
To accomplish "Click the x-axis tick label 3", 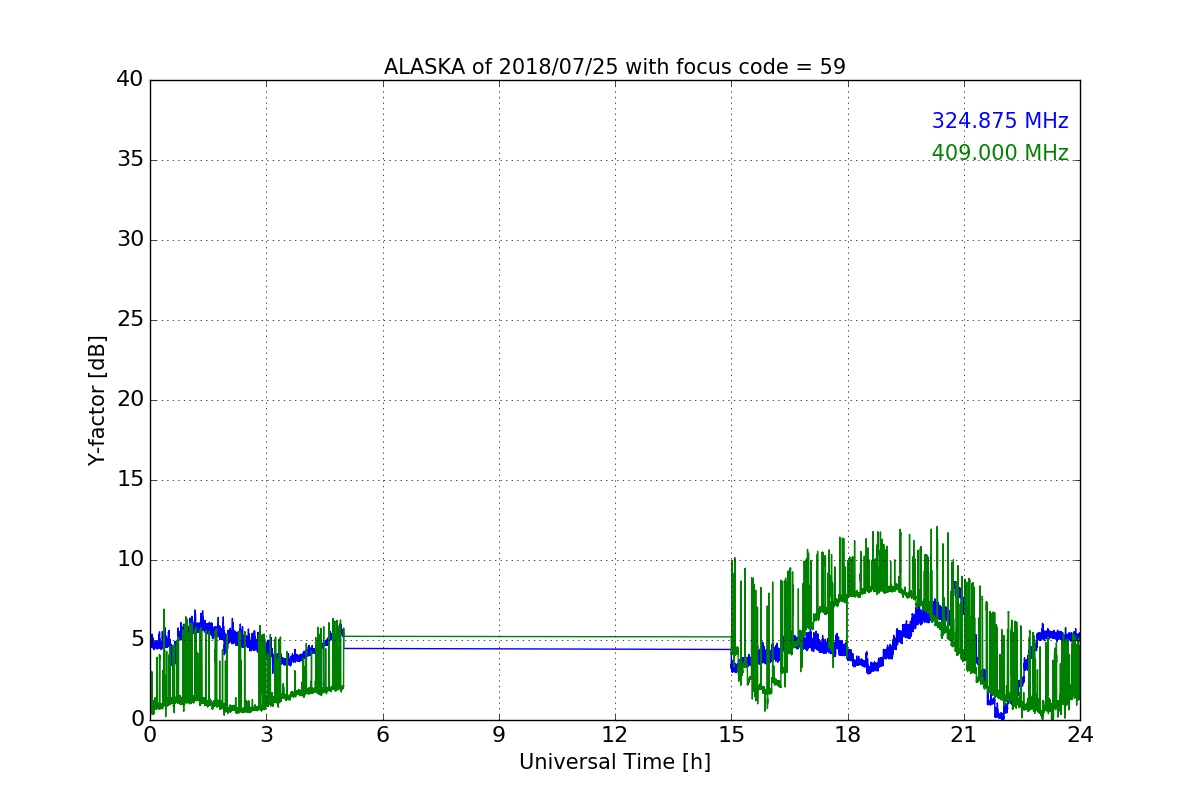I will tap(266, 735).
